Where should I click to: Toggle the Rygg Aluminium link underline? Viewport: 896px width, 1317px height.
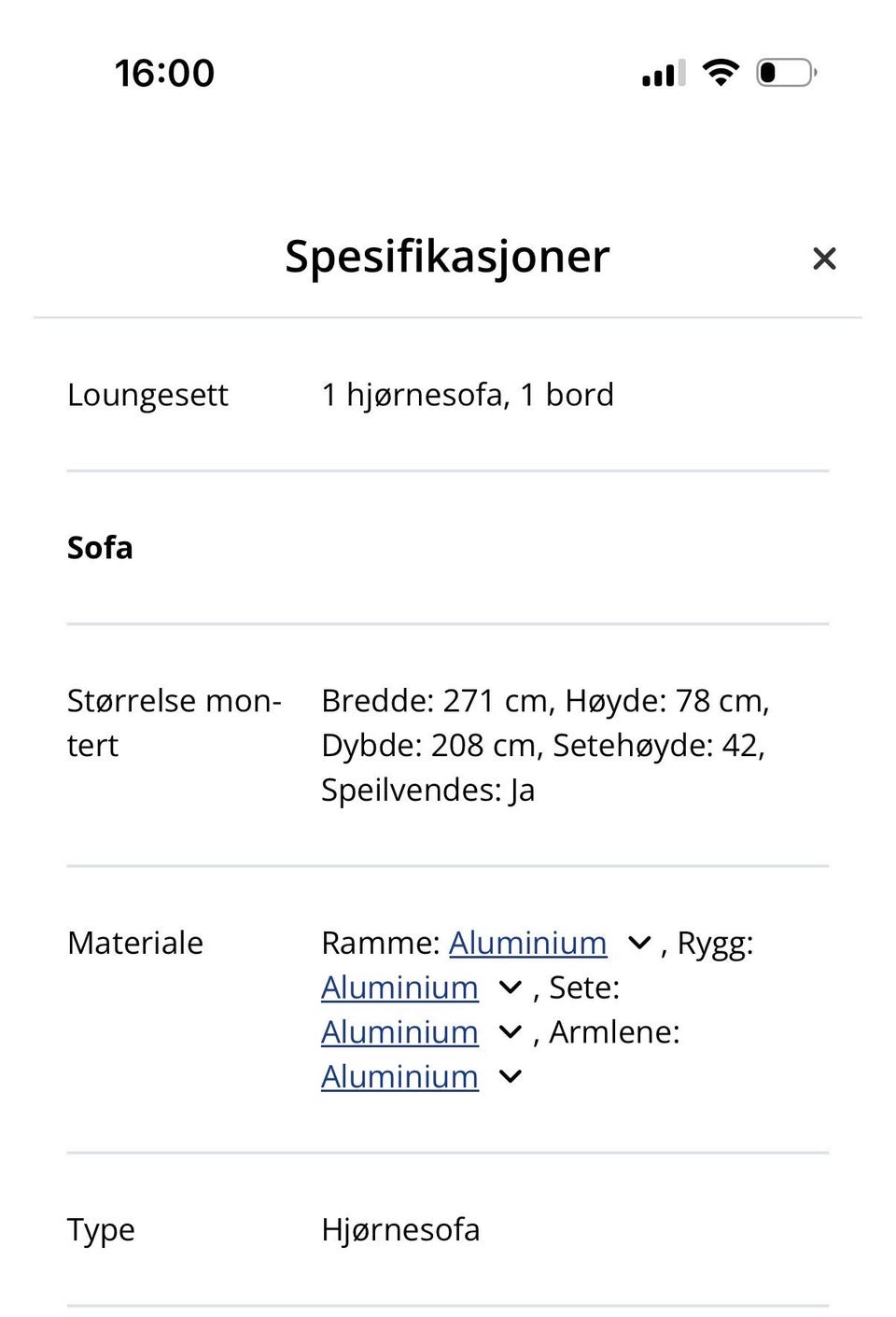399,987
